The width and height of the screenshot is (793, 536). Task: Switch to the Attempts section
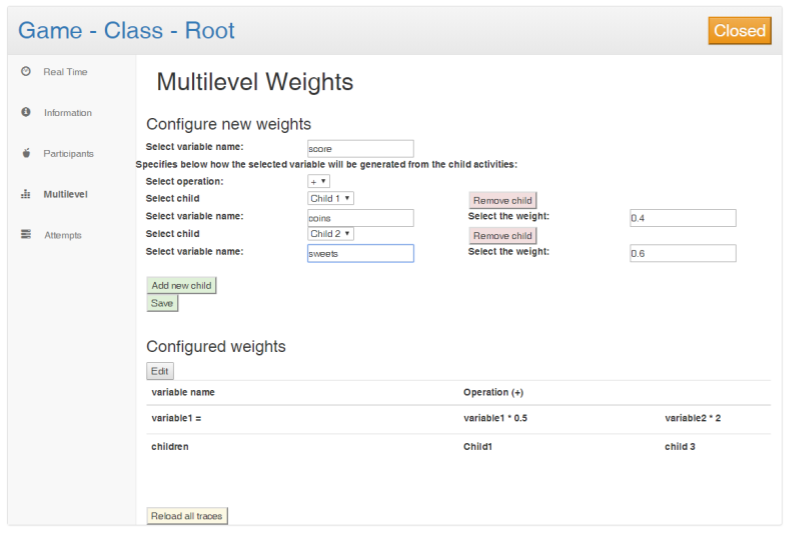pyautogui.click(x=63, y=235)
